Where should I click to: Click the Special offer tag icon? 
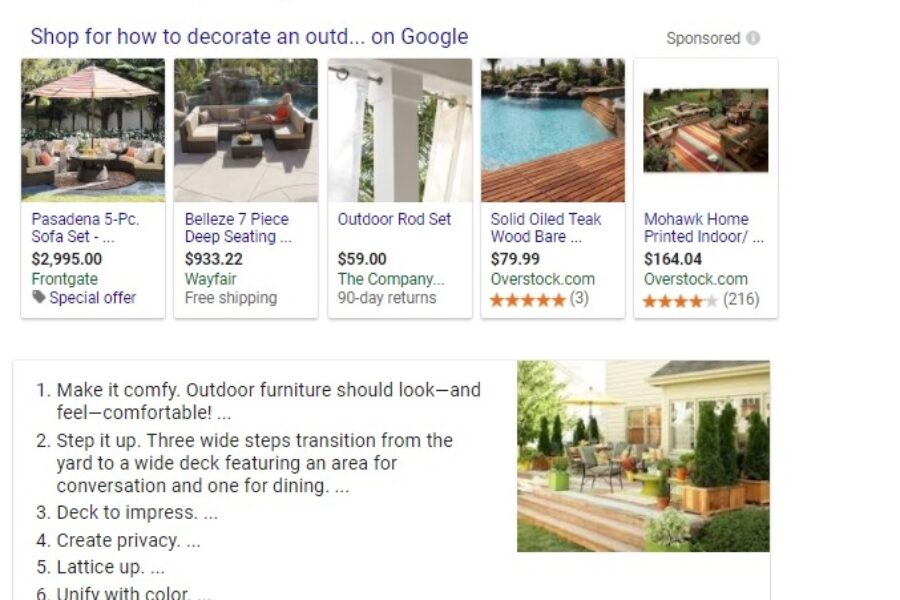(38, 297)
